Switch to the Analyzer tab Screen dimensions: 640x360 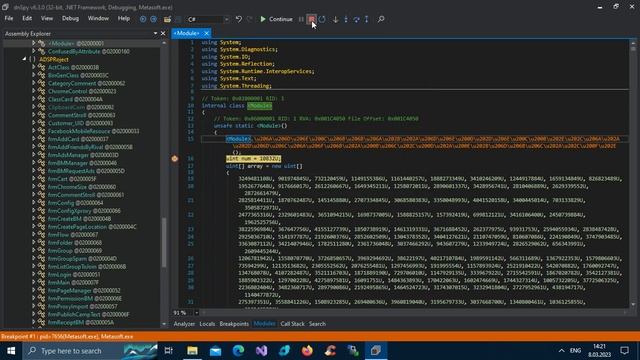(x=184, y=324)
